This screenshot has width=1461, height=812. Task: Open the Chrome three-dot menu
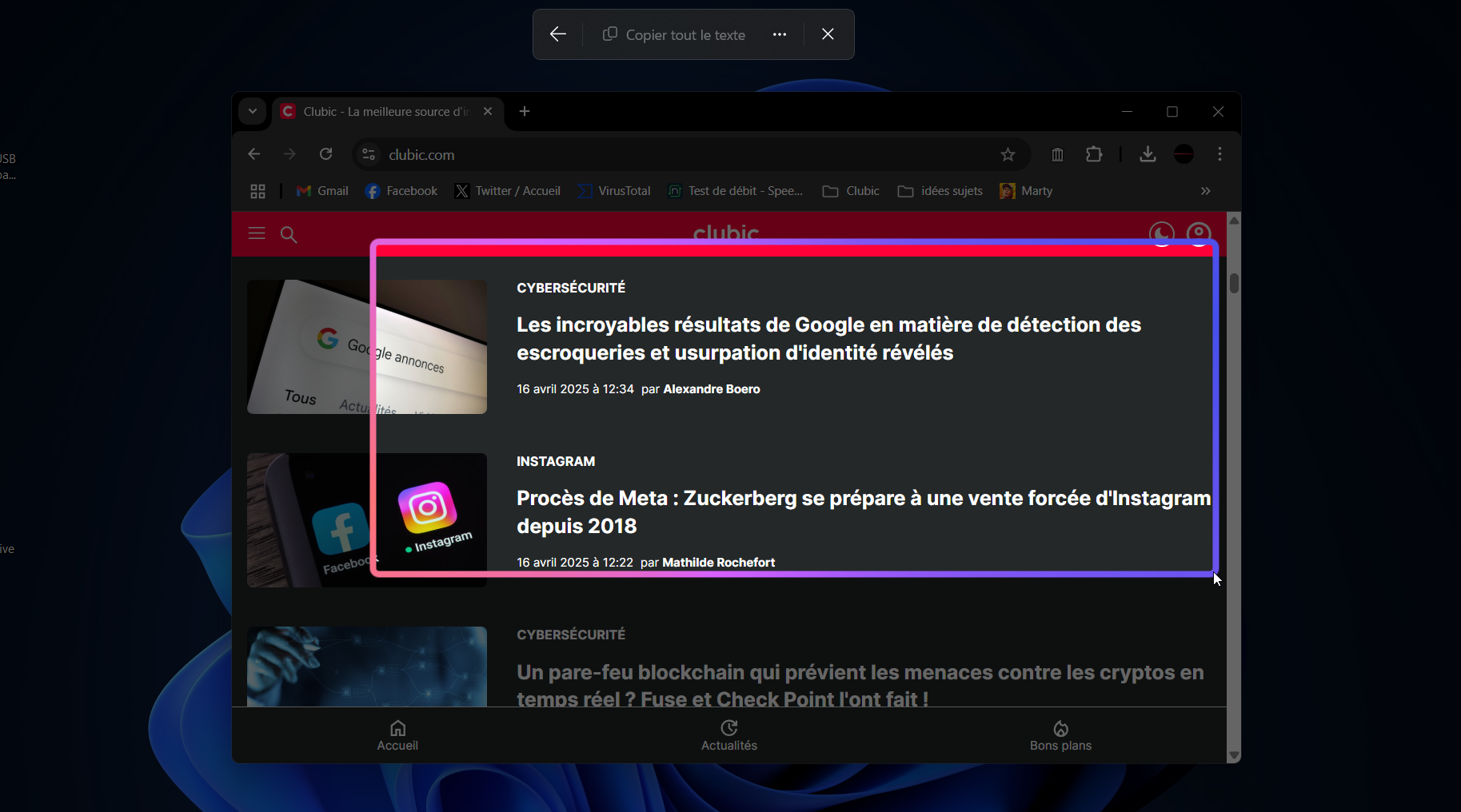1219,154
